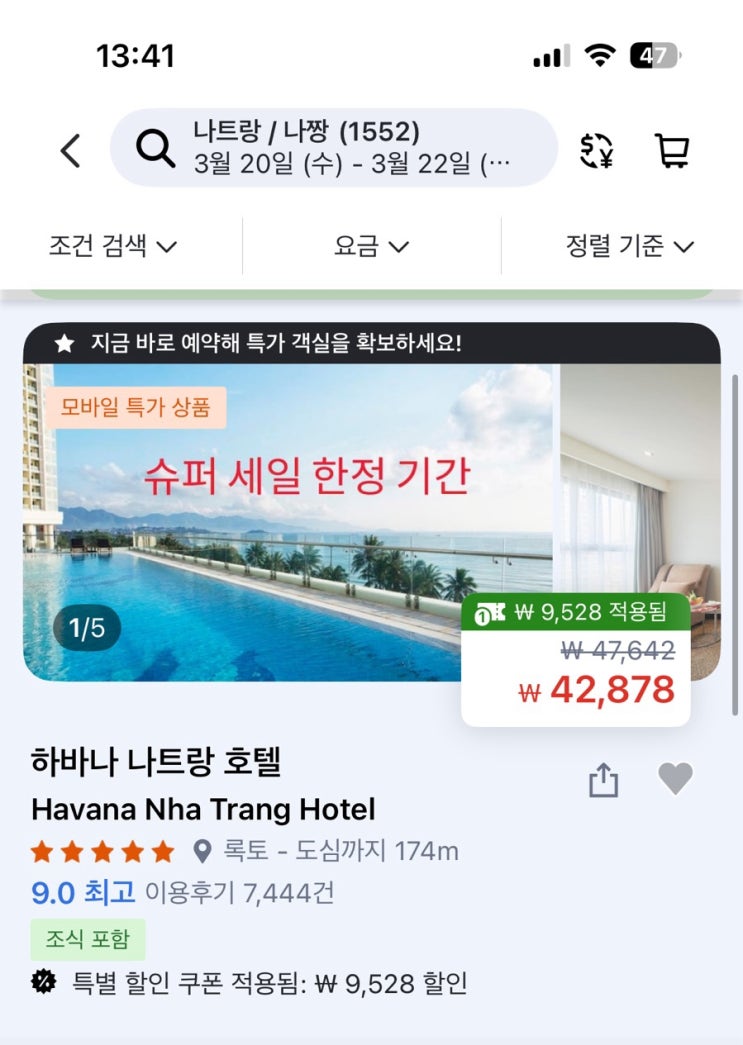Toggle the heart favorite icon

[676, 778]
